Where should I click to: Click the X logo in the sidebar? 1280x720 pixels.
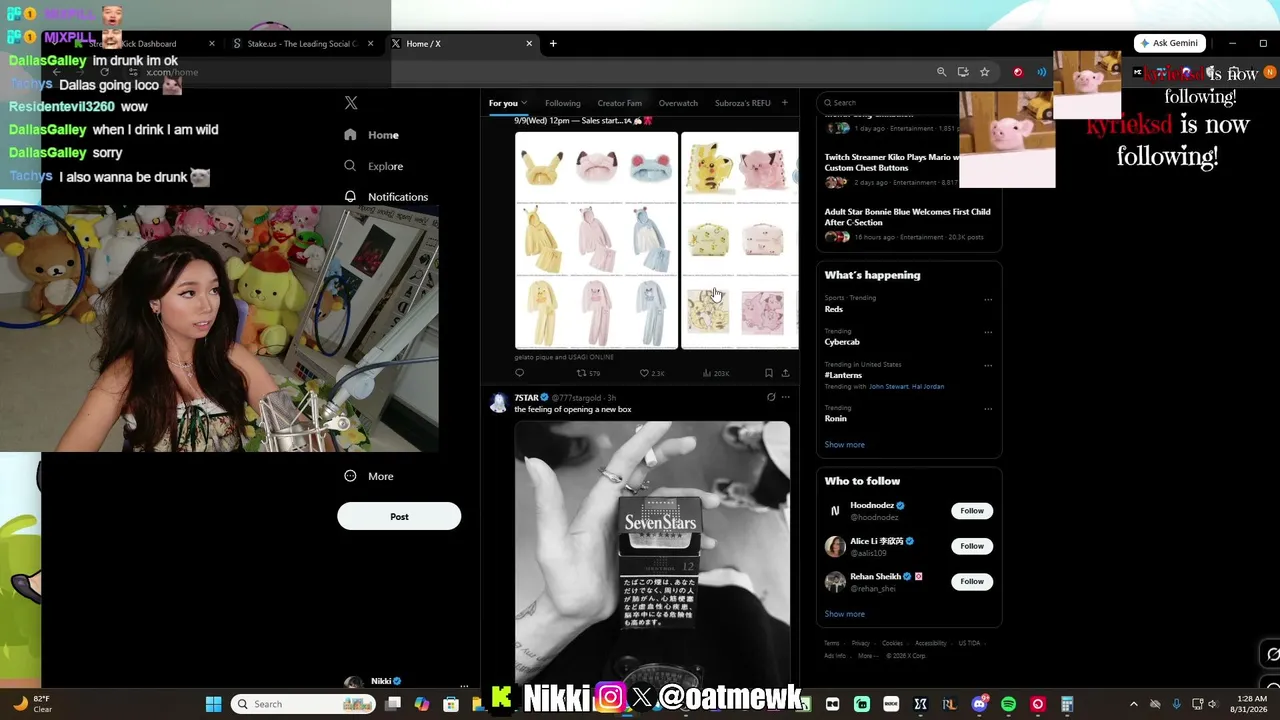pyautogui.click(x=351, y=103)
